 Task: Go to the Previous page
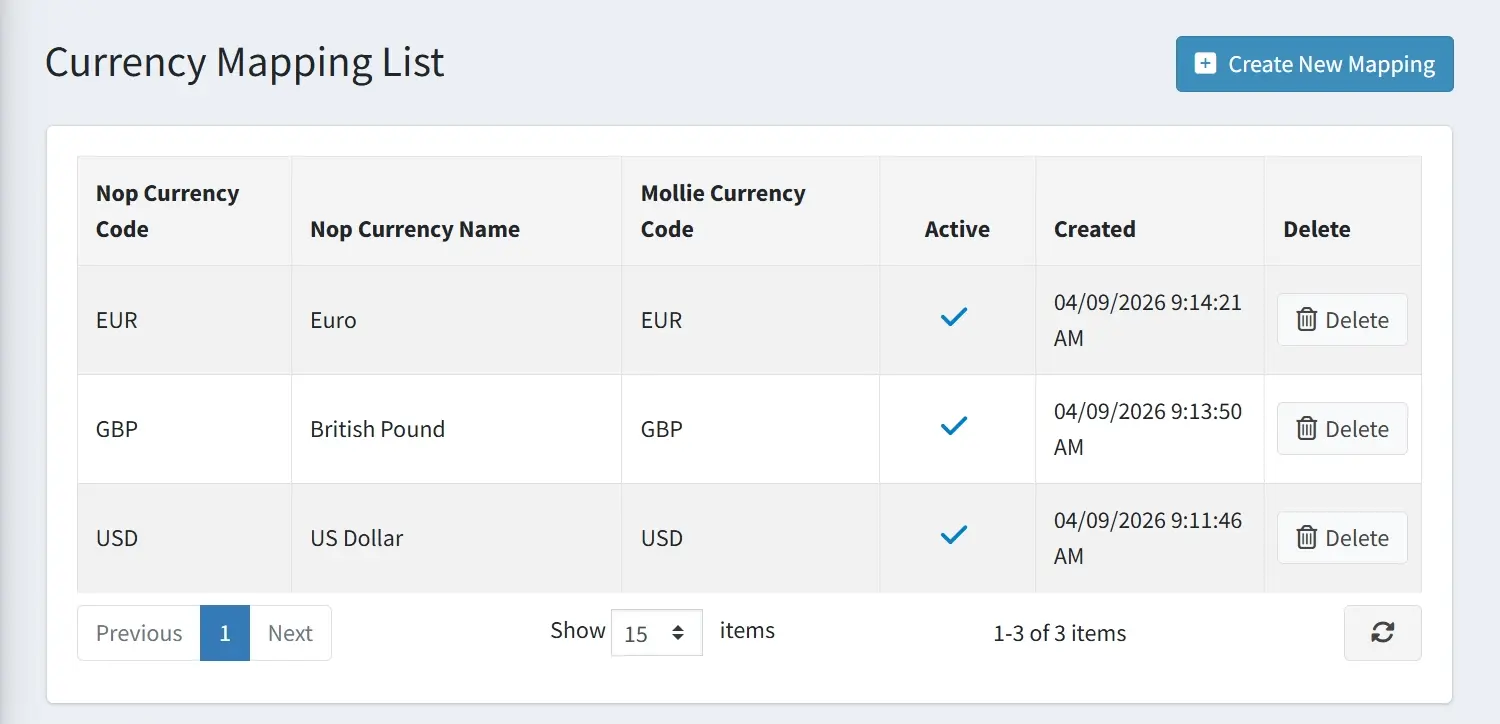coord(139,633)
